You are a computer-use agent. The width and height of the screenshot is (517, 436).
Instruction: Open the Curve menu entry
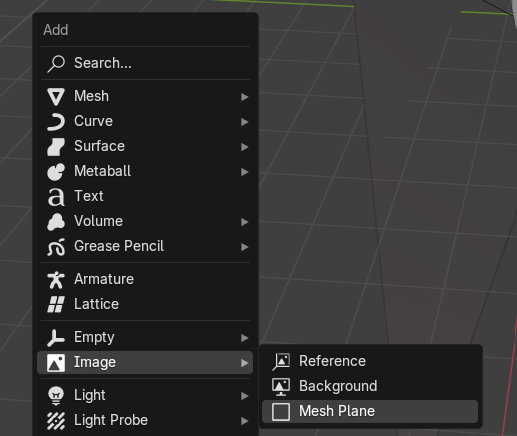145,121
